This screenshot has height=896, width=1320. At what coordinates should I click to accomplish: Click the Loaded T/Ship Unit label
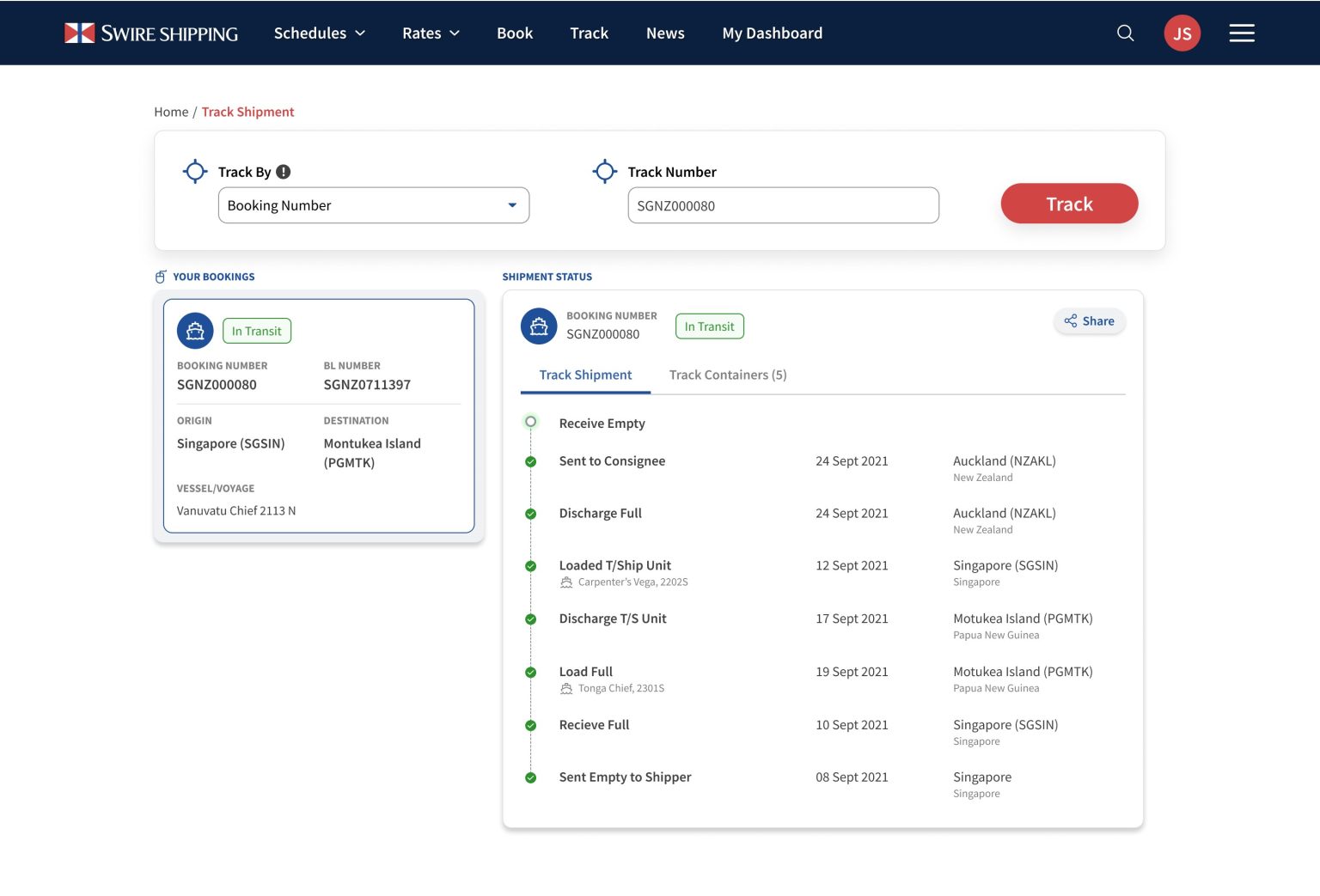tap(614, 565)
